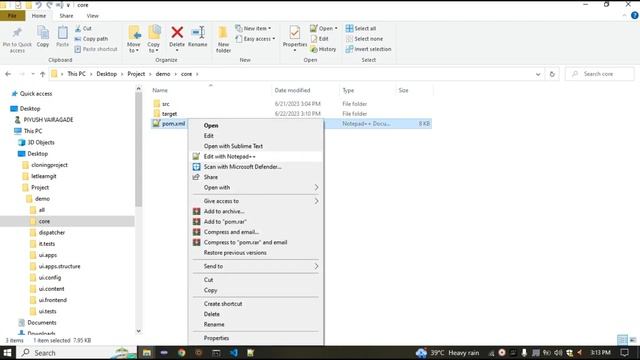Expand the Give access to submenu

coord(256,201)
